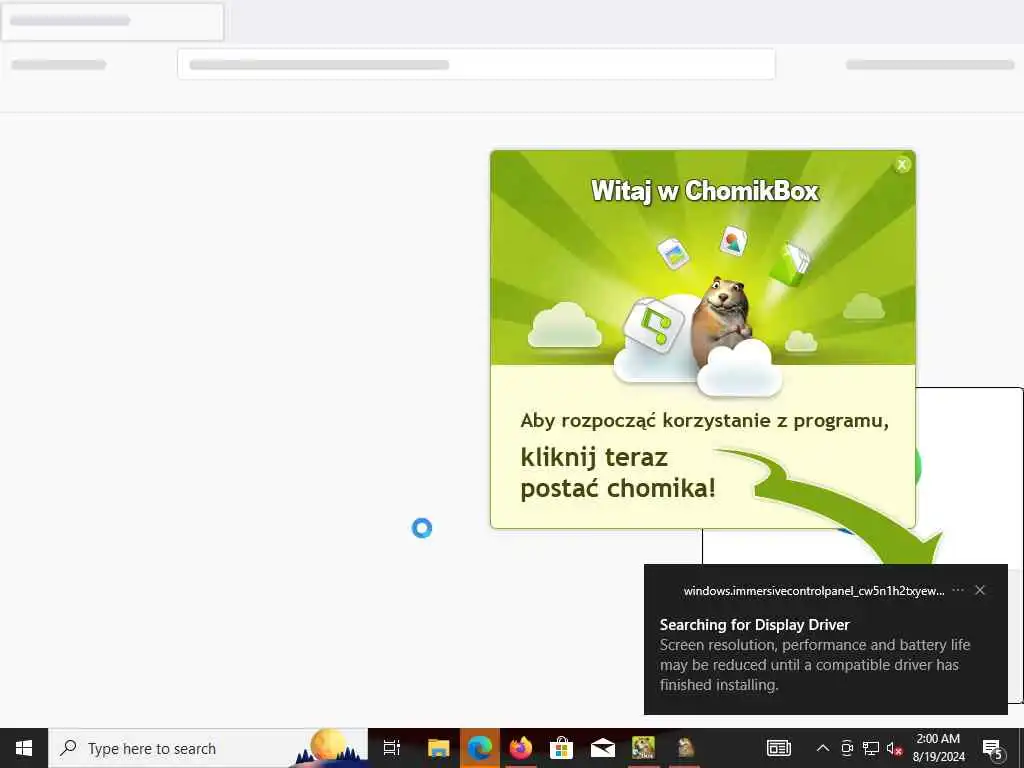Open the Action Center notifications icon
The width and height of the screenshot is (1024, 768).
point(993,748)
